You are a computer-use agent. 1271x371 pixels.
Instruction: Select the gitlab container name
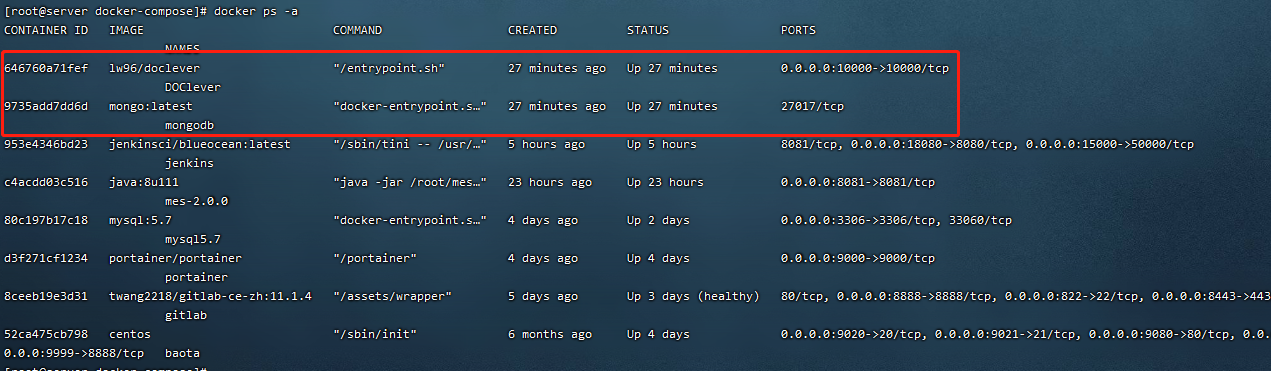(186, 315)
